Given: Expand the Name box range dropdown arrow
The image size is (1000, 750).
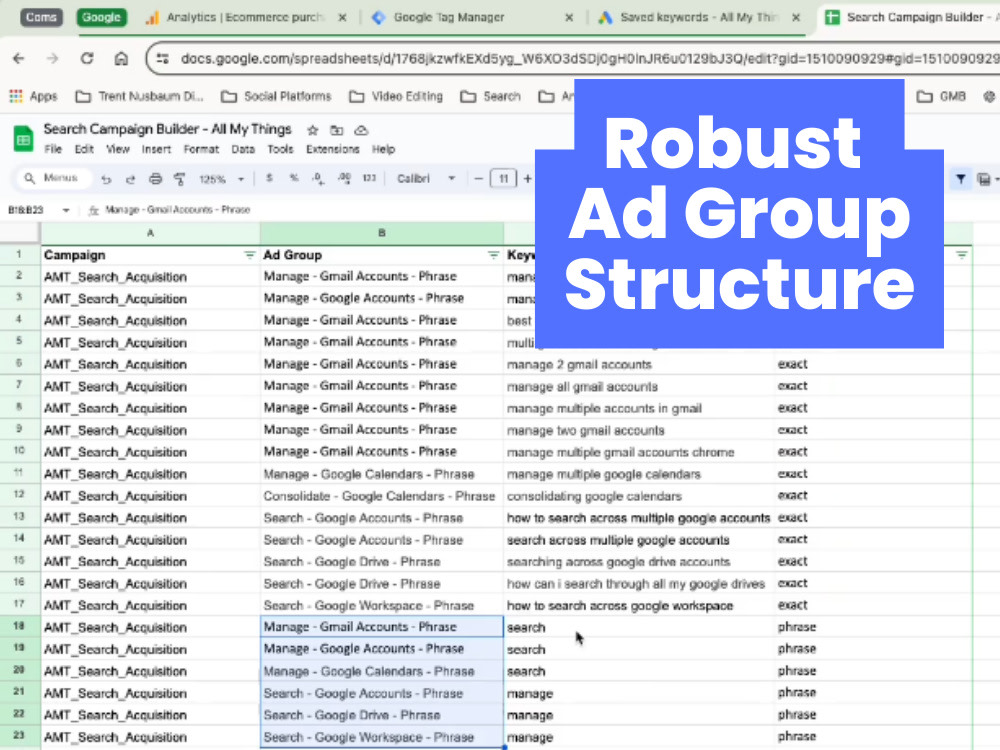Looking at the screenshot, I should coord(66,210).
